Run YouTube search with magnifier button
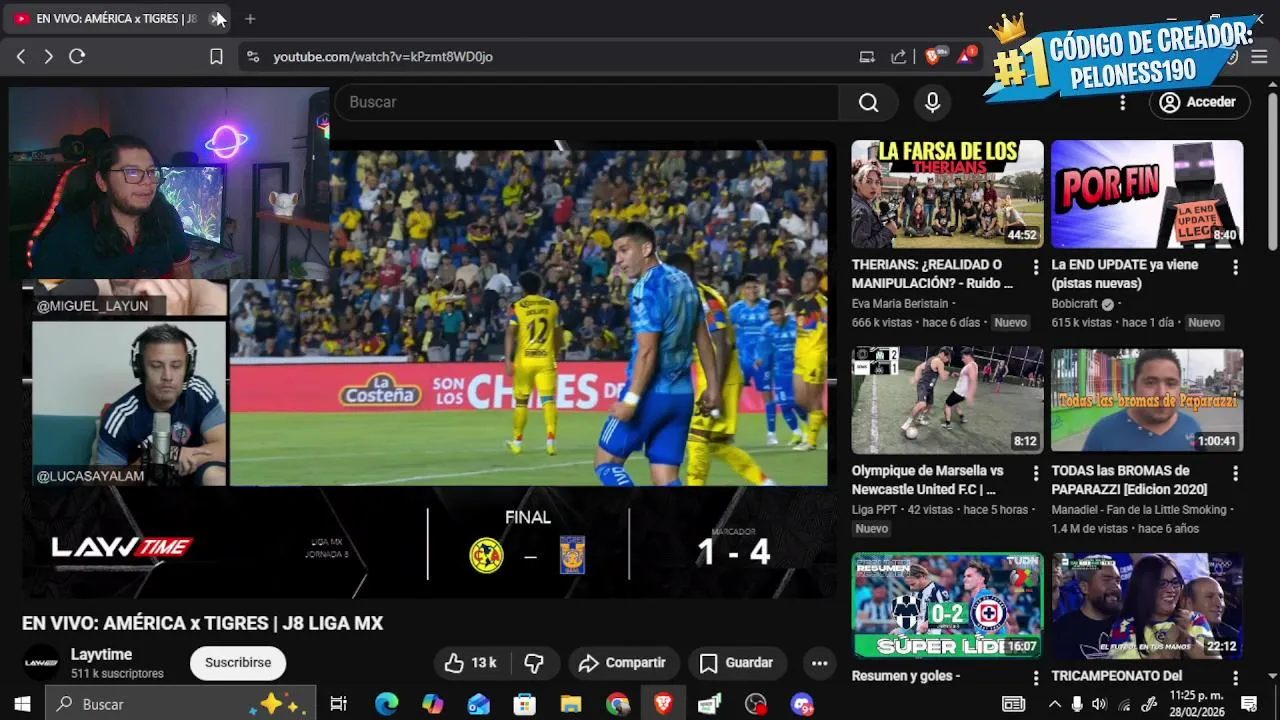1280x720 pixels. pyautogui.click(x=868, y=102)
